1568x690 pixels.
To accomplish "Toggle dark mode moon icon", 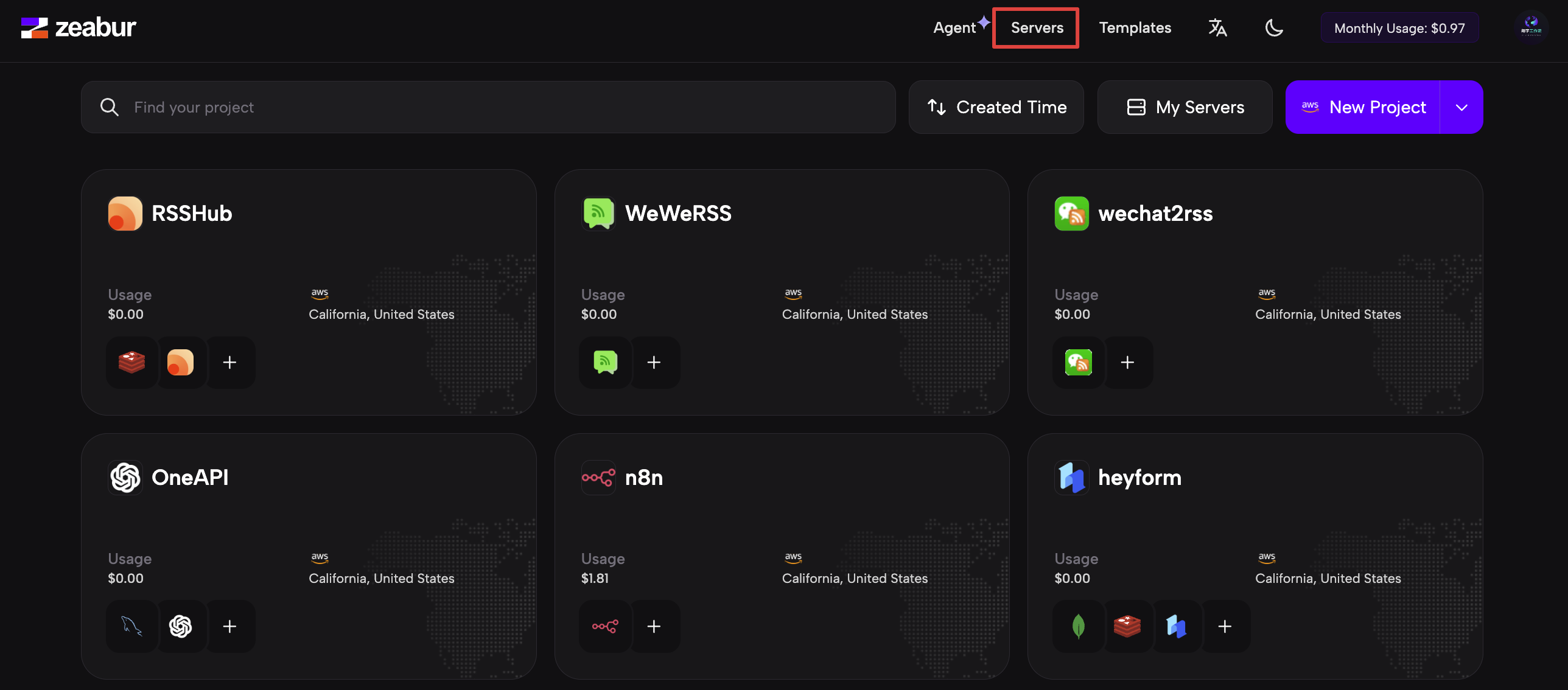I will pyautogui.click(x=1273, y=27).
